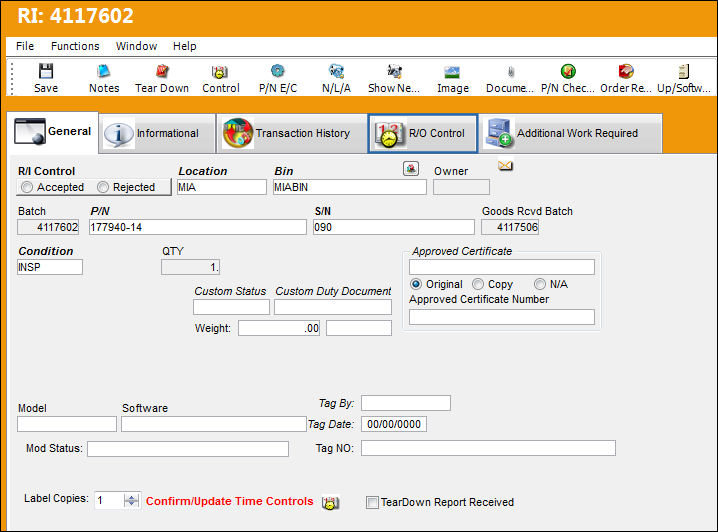718x532 pixels.
Task: Click the Tag NO input field
Action: (x=488, y=448)
